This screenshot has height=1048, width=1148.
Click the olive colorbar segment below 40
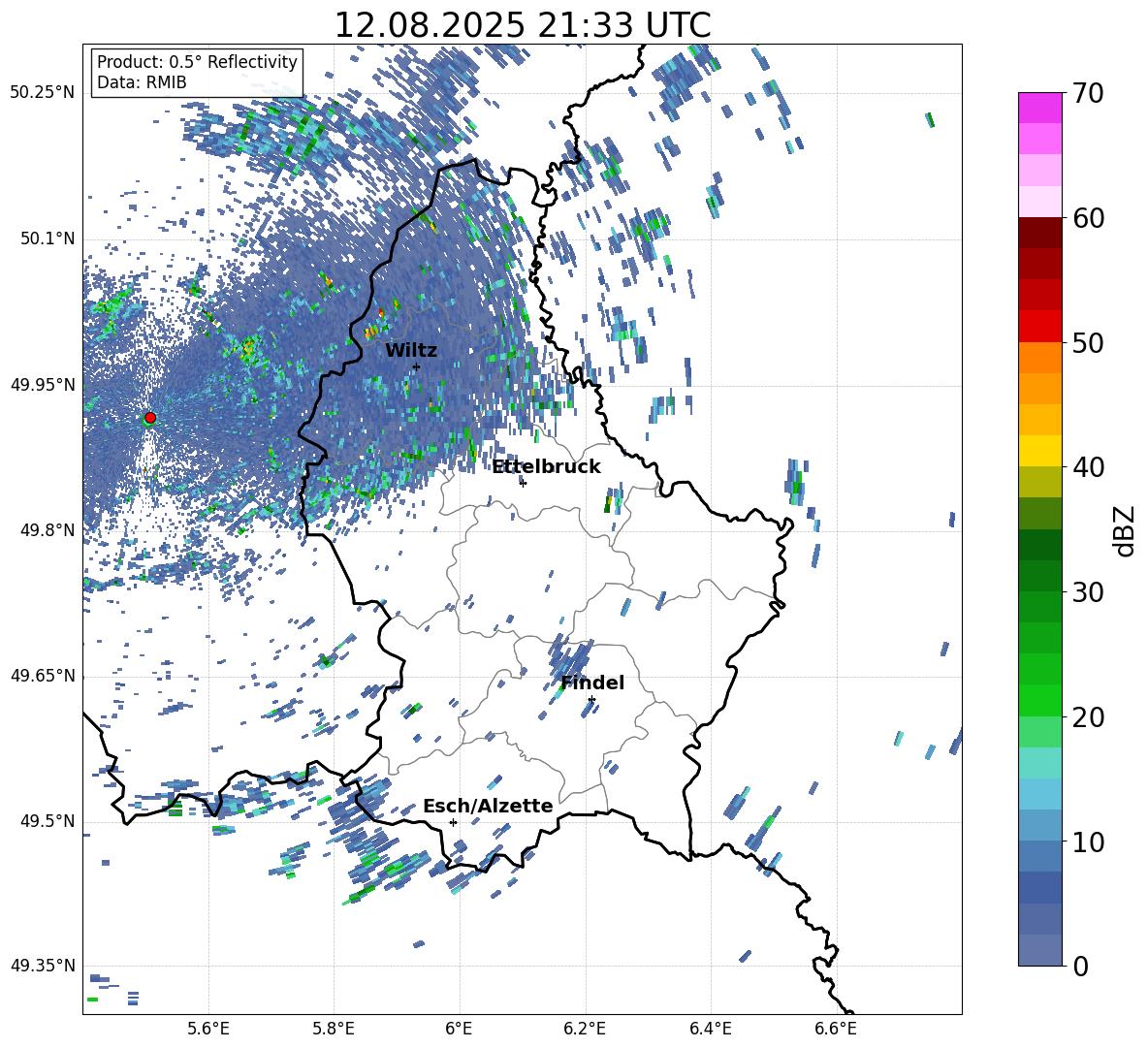pos(1039,482)
